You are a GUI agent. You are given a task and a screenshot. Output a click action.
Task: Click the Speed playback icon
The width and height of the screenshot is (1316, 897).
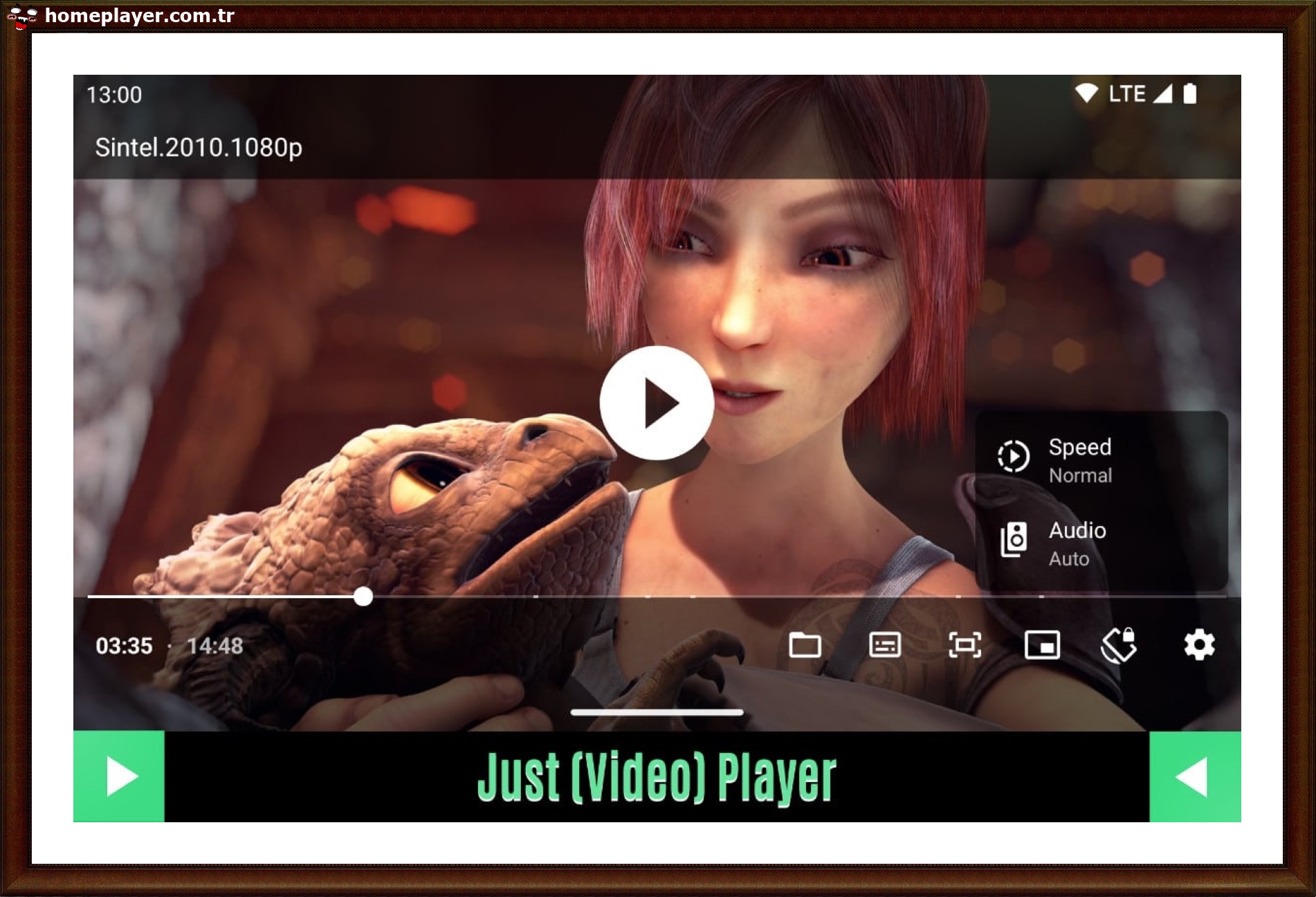coord(1014,457)
